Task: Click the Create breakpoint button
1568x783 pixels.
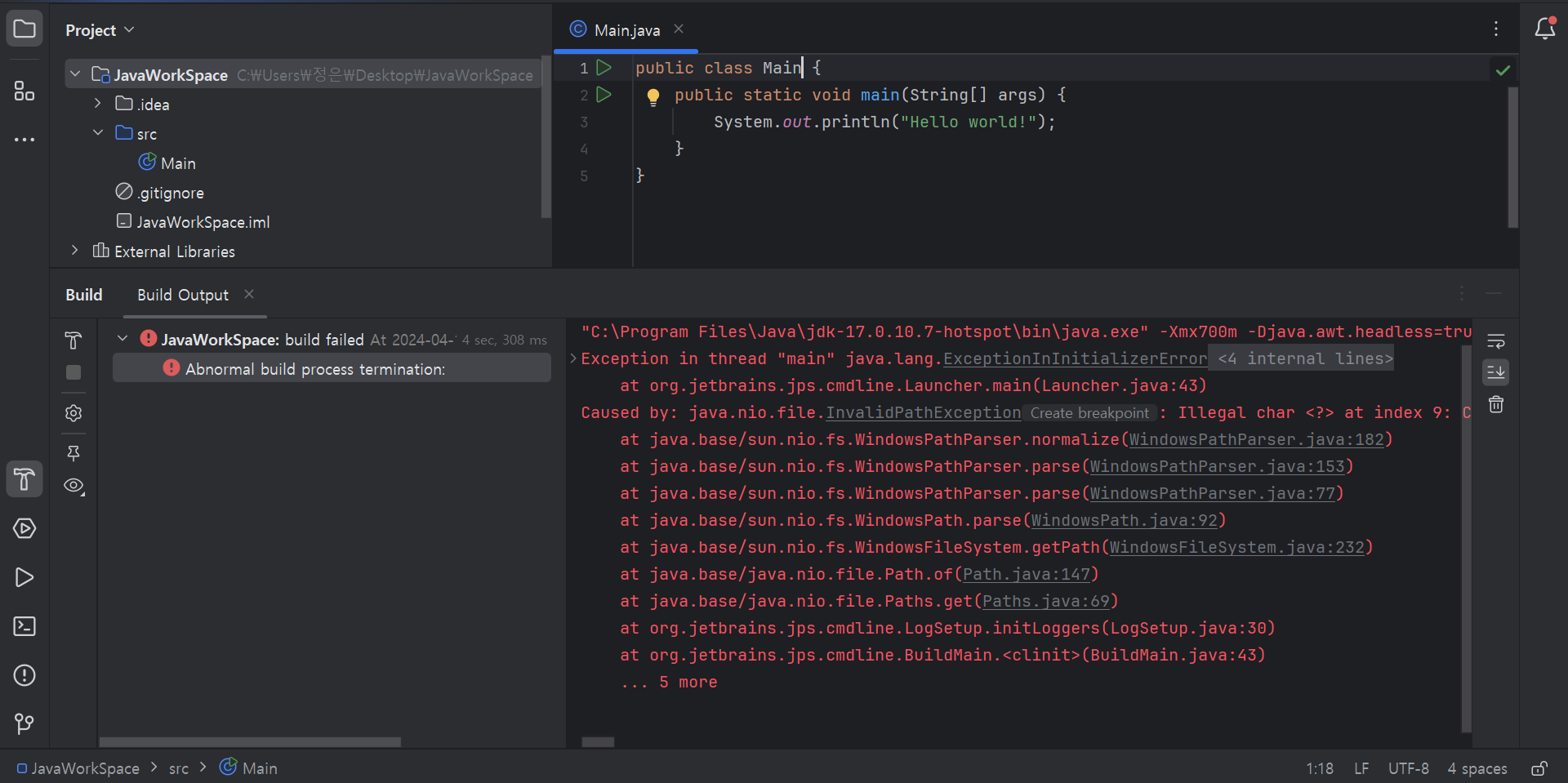Action: coord(1089,413)
